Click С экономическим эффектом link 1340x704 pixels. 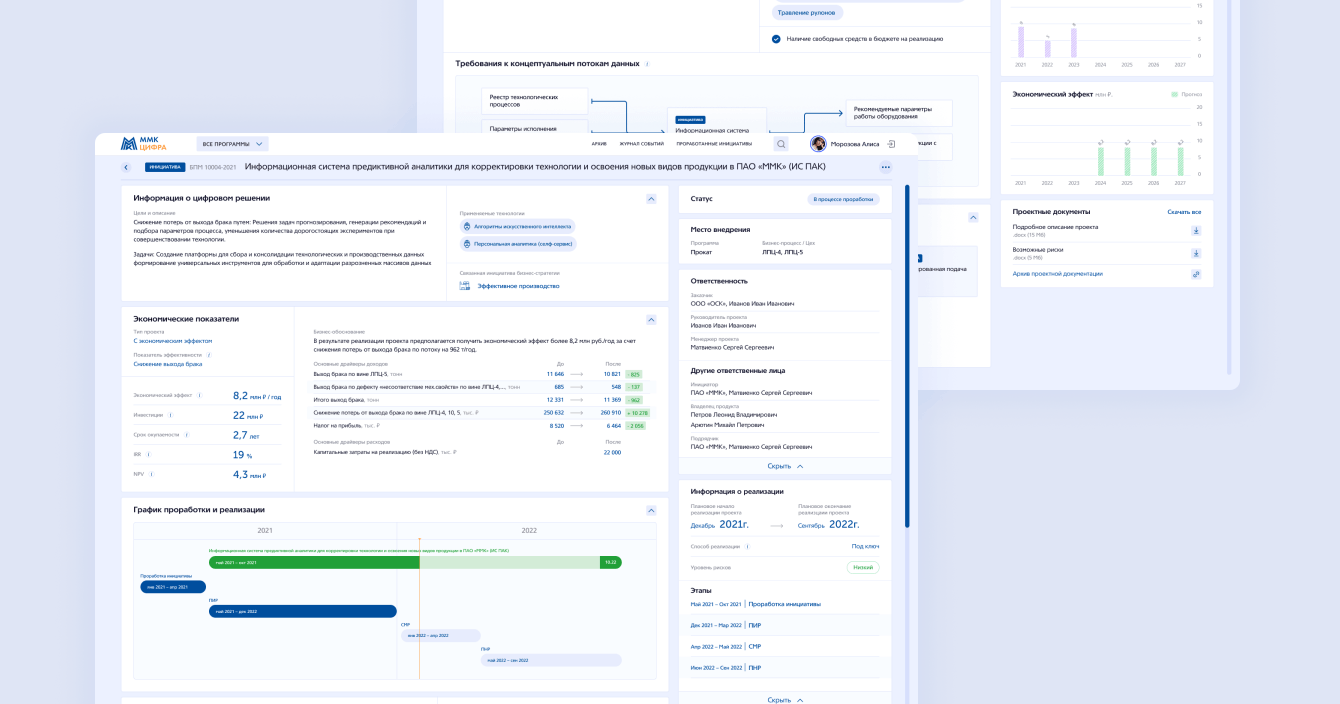coord(173,341)
